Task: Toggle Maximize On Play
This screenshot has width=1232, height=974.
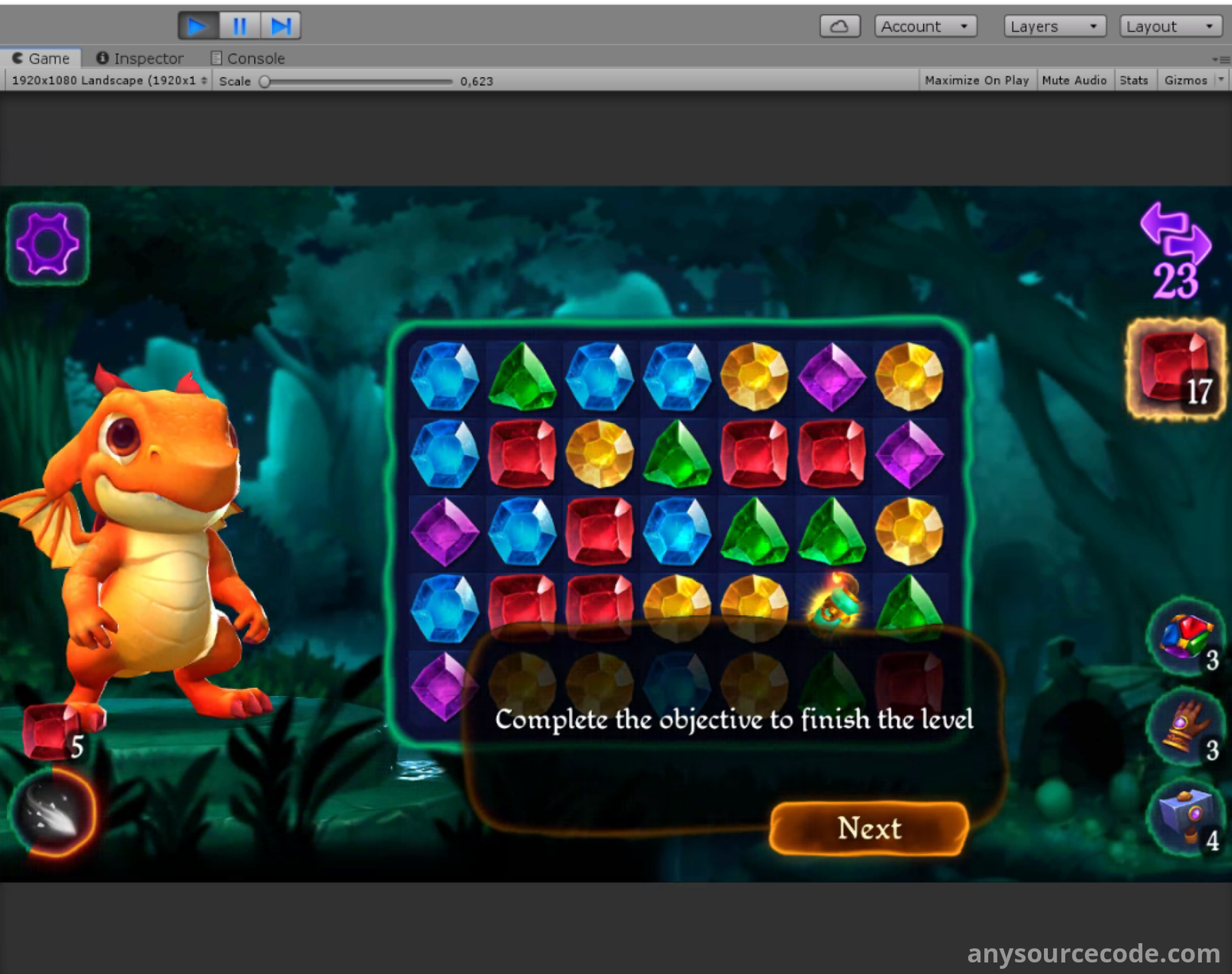Action: (976, 80)
